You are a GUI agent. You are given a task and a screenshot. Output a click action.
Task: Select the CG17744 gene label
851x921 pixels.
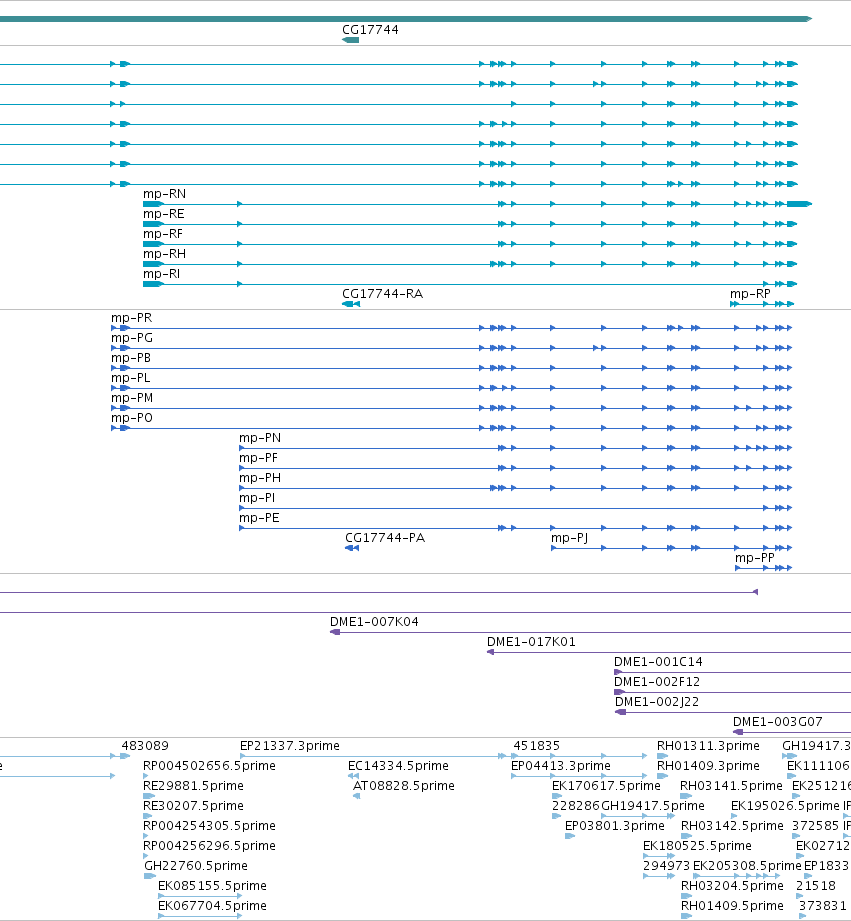370,29
